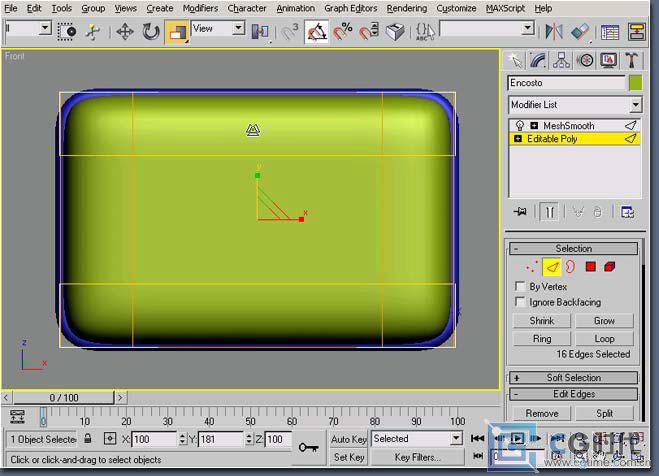This screenshot has width=659, height=476.
Task: Click the Use Pivot Point Center icon
Action: coord(260,32)
